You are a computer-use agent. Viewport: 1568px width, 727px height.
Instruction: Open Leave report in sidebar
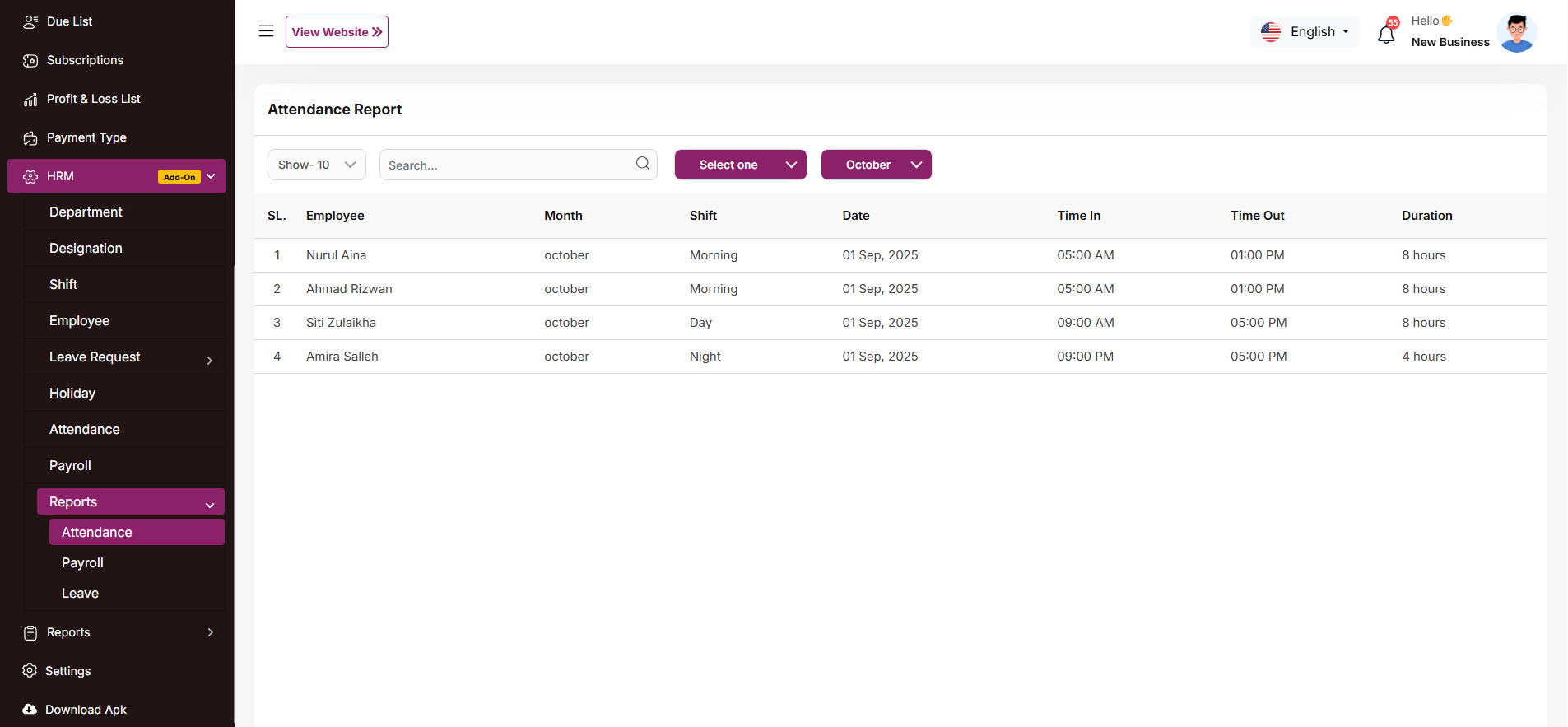(80, 593)
